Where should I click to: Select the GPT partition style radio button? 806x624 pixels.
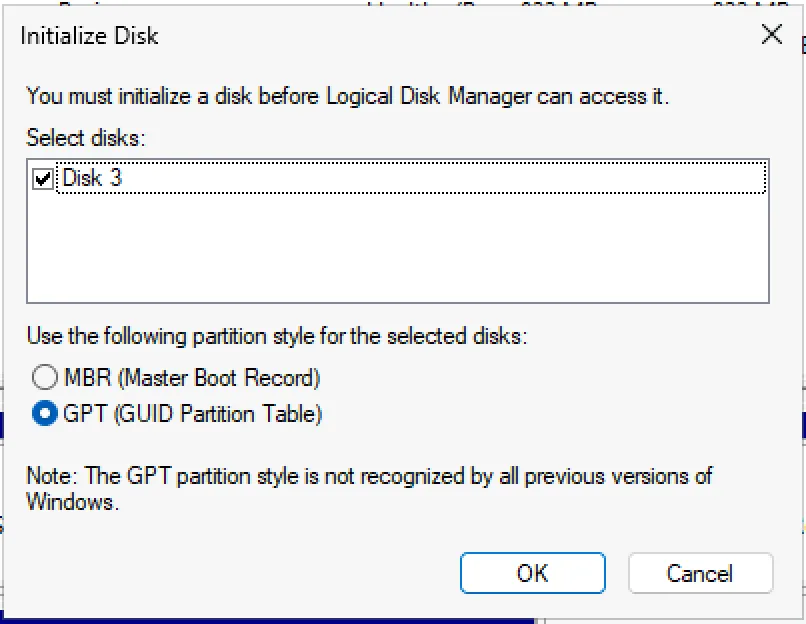click(44, 412)
